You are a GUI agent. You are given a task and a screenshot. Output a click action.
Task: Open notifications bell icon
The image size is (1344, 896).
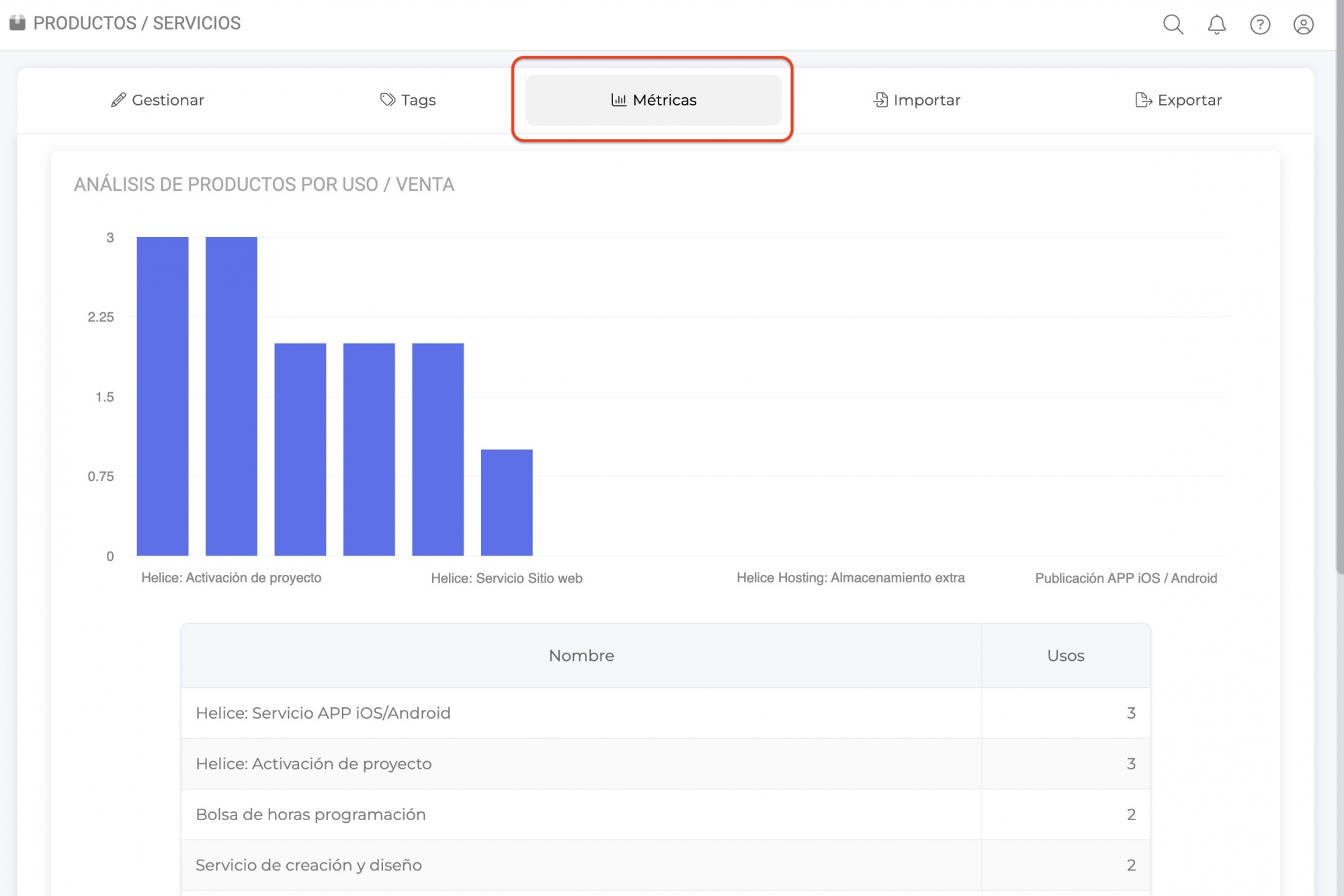1216,24
